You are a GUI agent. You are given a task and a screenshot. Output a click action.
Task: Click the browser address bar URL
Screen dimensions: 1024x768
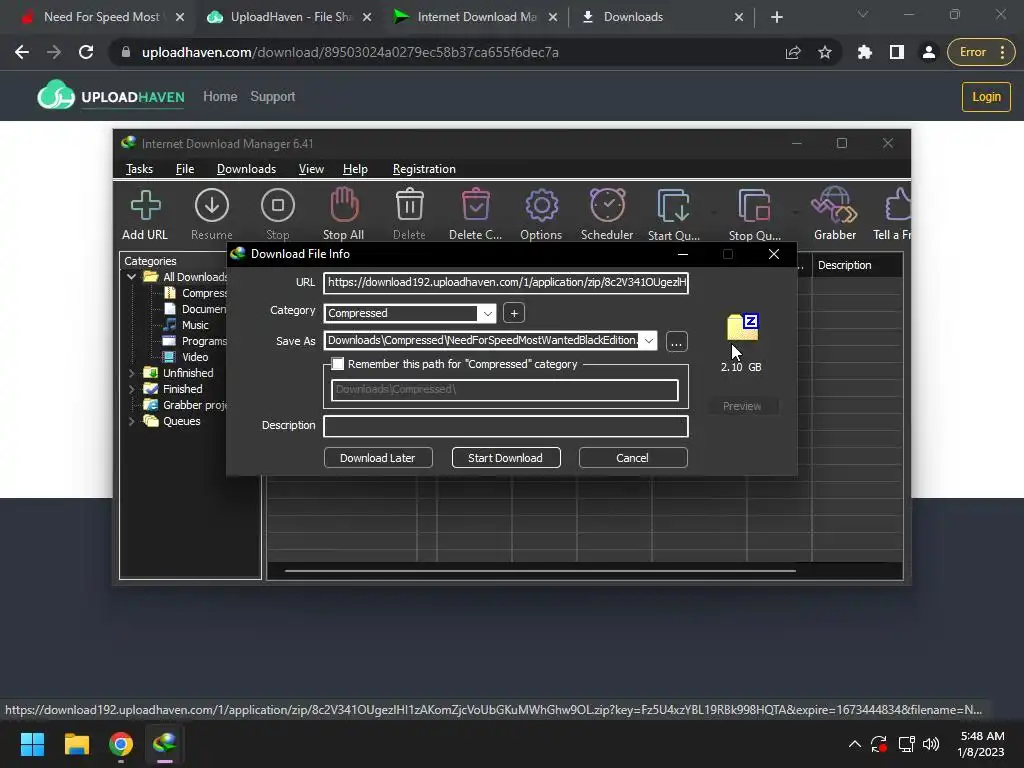[x=350, y=52]
